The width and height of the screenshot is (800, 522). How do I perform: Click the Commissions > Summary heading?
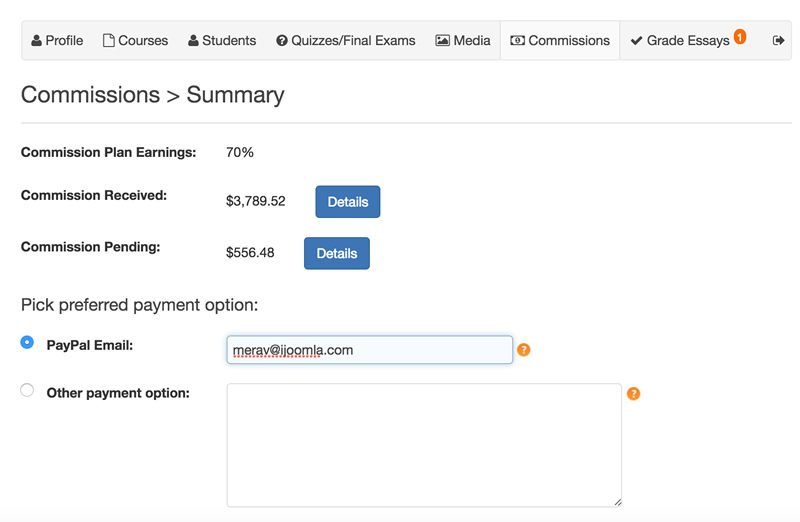[153, 95]
